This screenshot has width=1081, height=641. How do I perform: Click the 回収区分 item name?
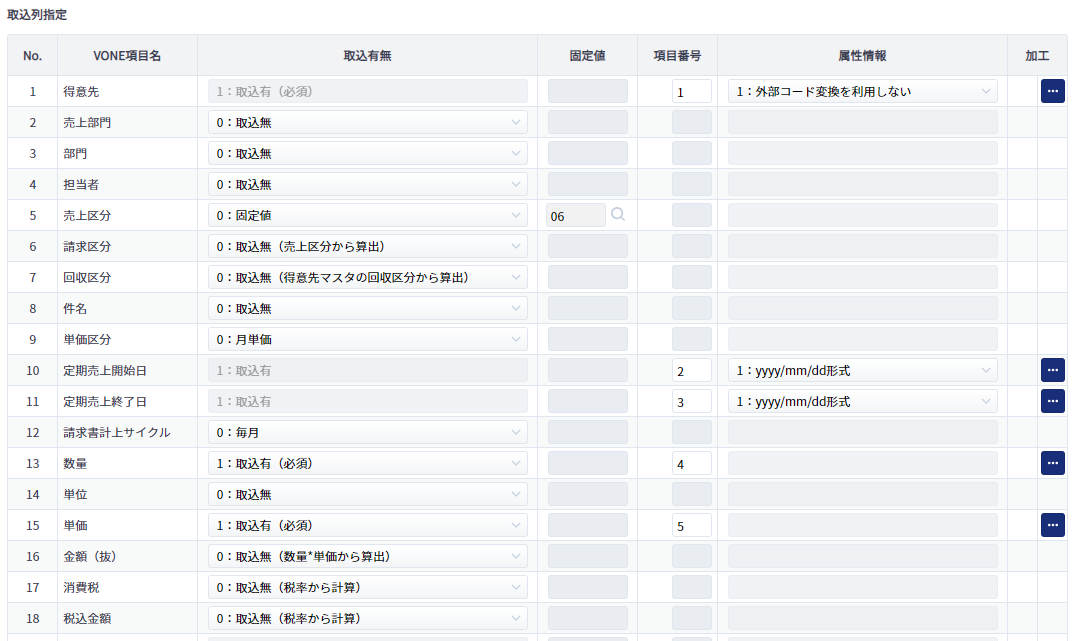coord(87,277)
